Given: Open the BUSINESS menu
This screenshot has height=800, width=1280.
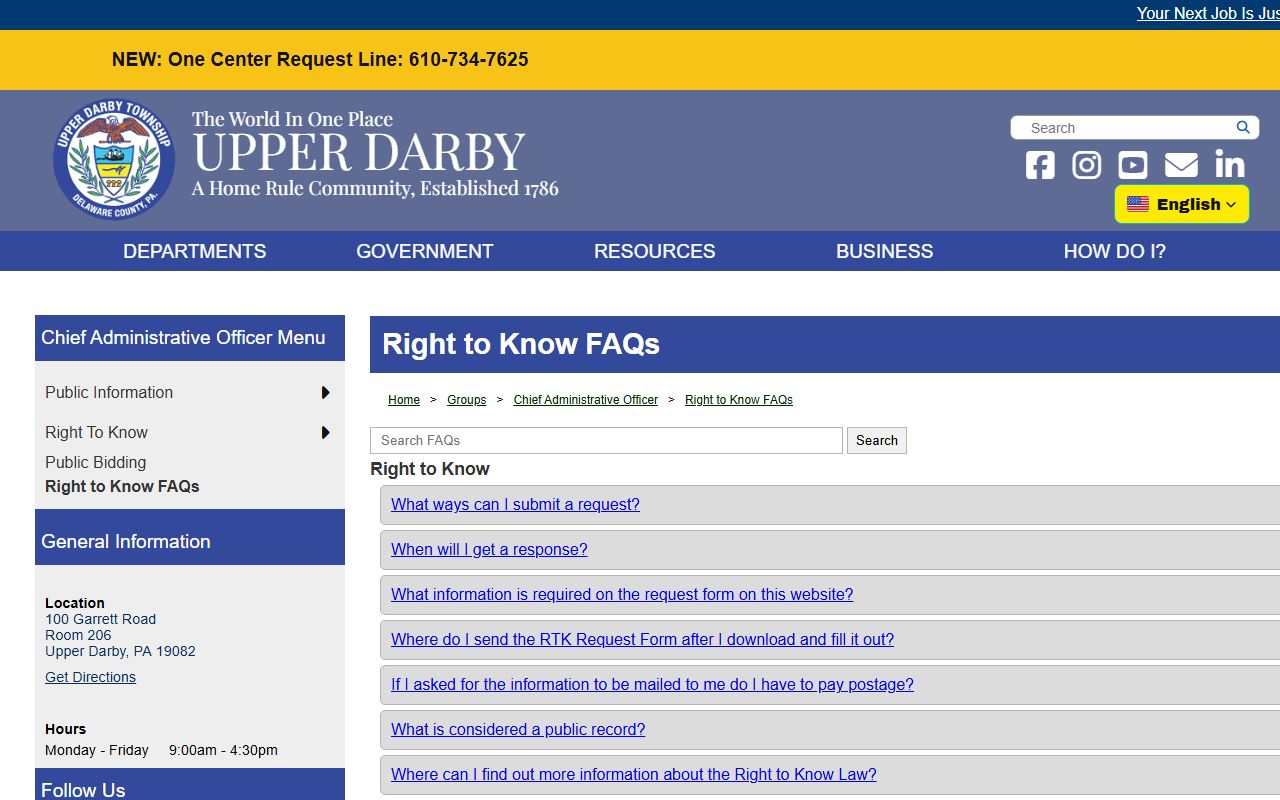Looking at the screenshot, I should 885,251.
